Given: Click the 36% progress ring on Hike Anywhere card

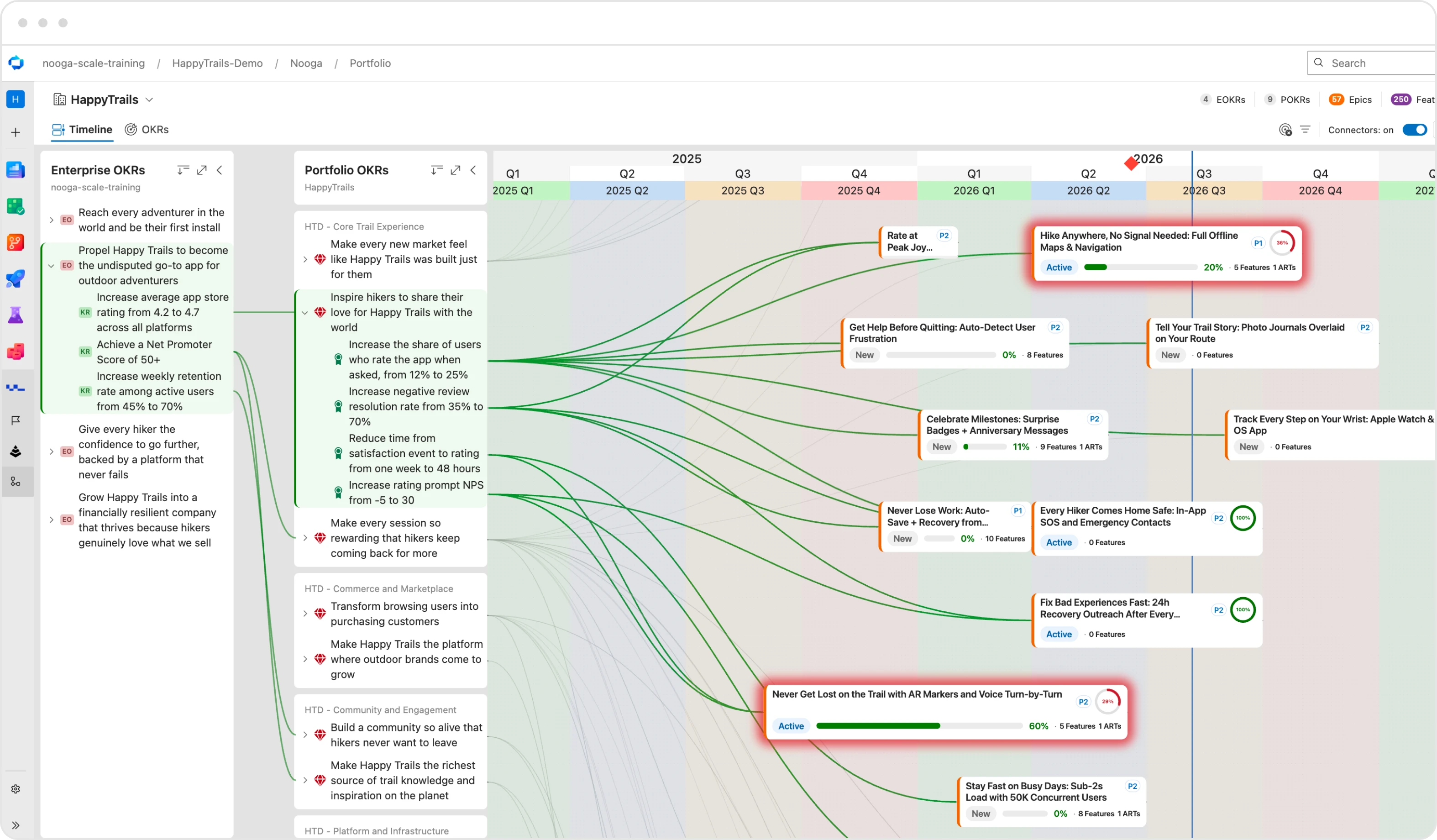Looking at the screenshot, I should (1282, 243).
